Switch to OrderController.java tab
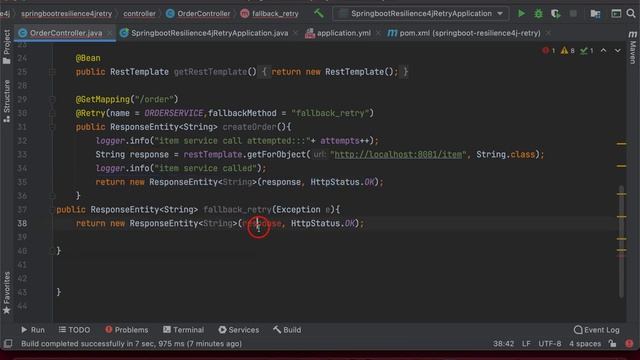The height and width of the screenshot is (360, 640). [66, 33]
